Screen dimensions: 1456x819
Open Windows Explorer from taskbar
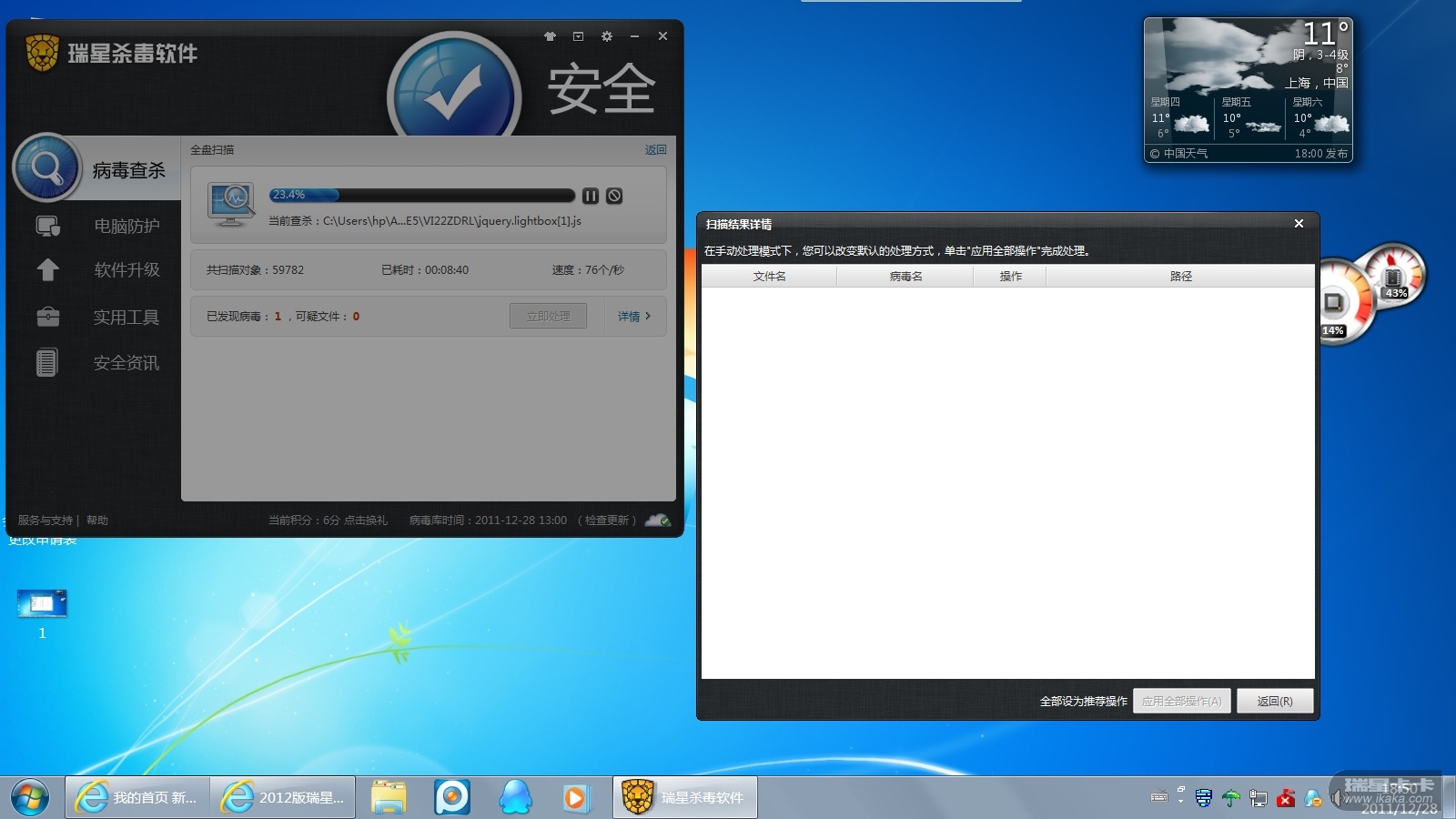tap(389, 797)
